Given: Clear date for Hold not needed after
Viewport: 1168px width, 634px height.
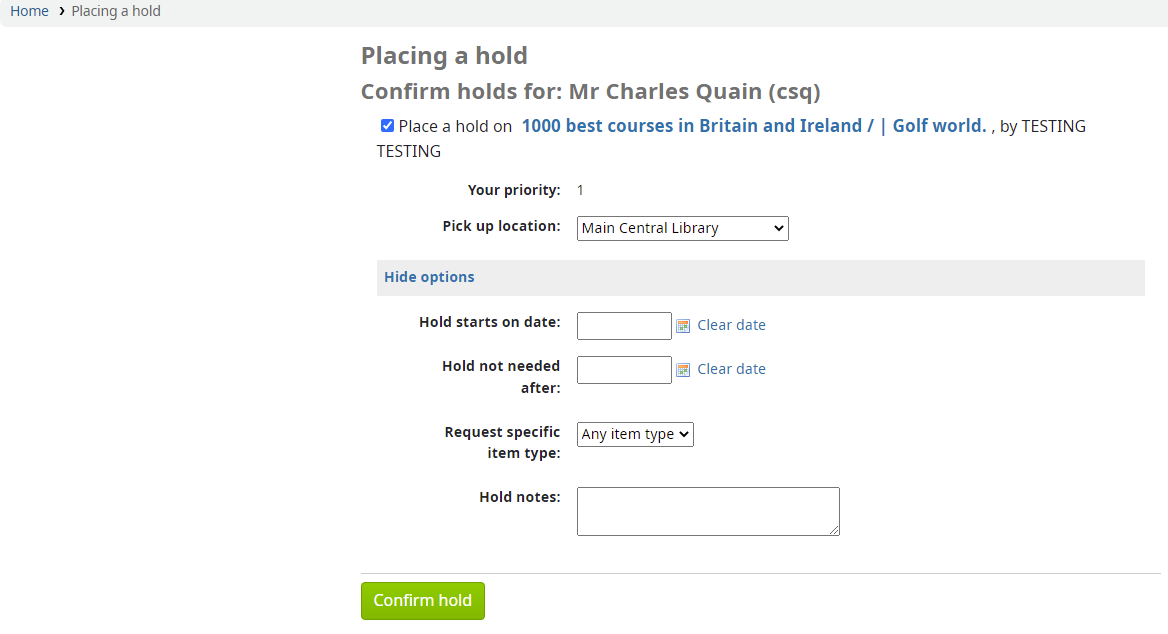Looking at the screenshot, I should pos(731,370).
